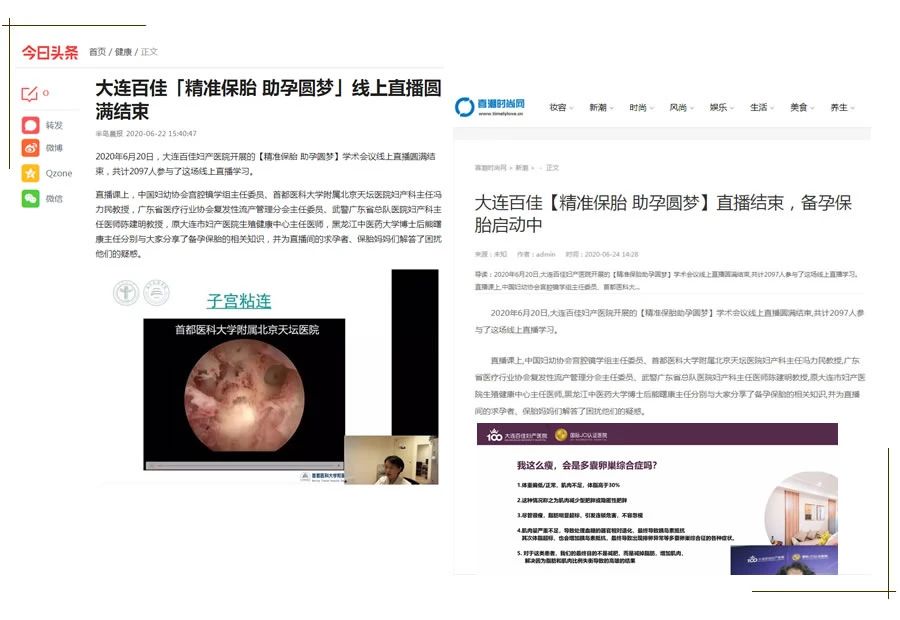Share the article via the 微博 icon
The image size is (900, 620).
tap(31, 148)
